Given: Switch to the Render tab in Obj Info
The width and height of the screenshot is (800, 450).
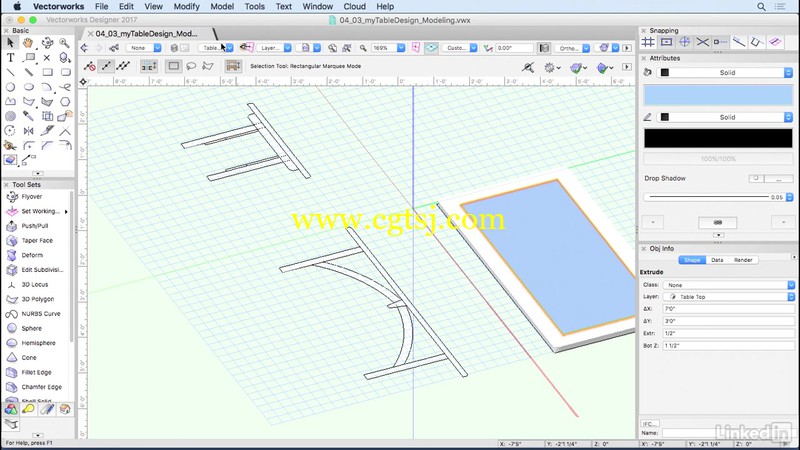Looking at the screenshot, I should click(743, 260).
